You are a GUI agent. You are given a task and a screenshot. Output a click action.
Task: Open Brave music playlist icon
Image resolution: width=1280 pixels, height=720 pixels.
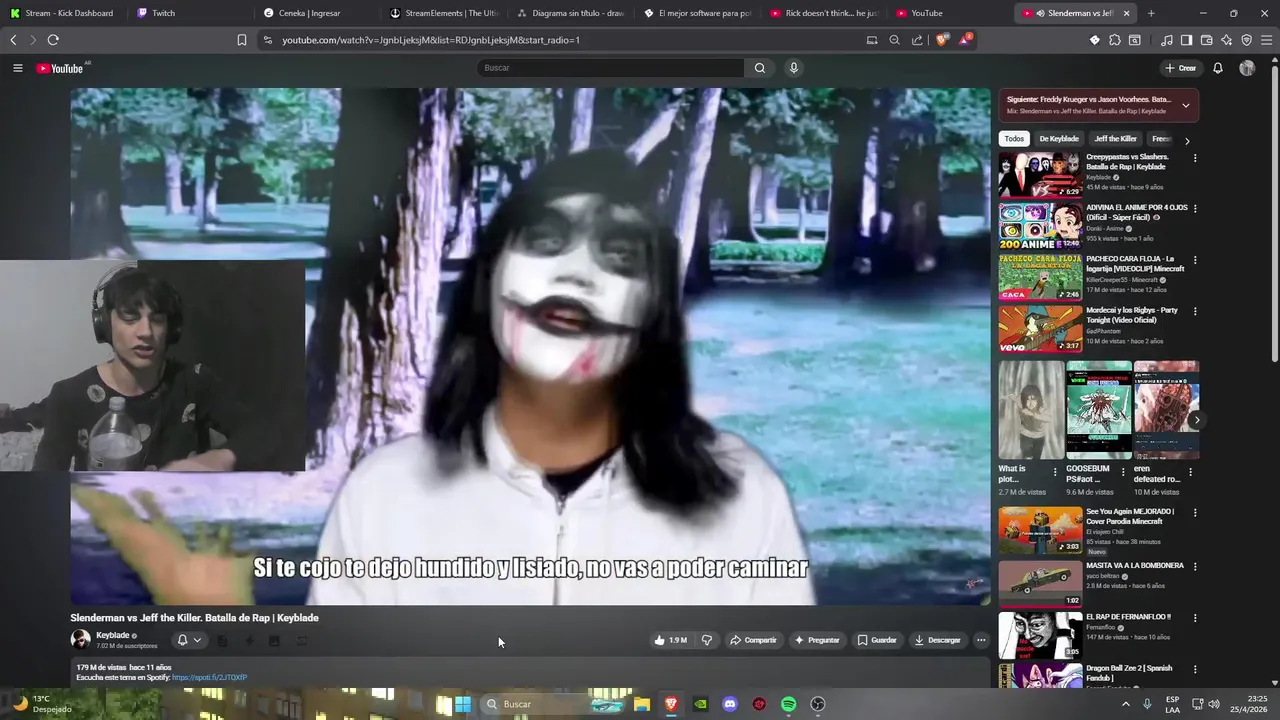[x=1167, y=40]
